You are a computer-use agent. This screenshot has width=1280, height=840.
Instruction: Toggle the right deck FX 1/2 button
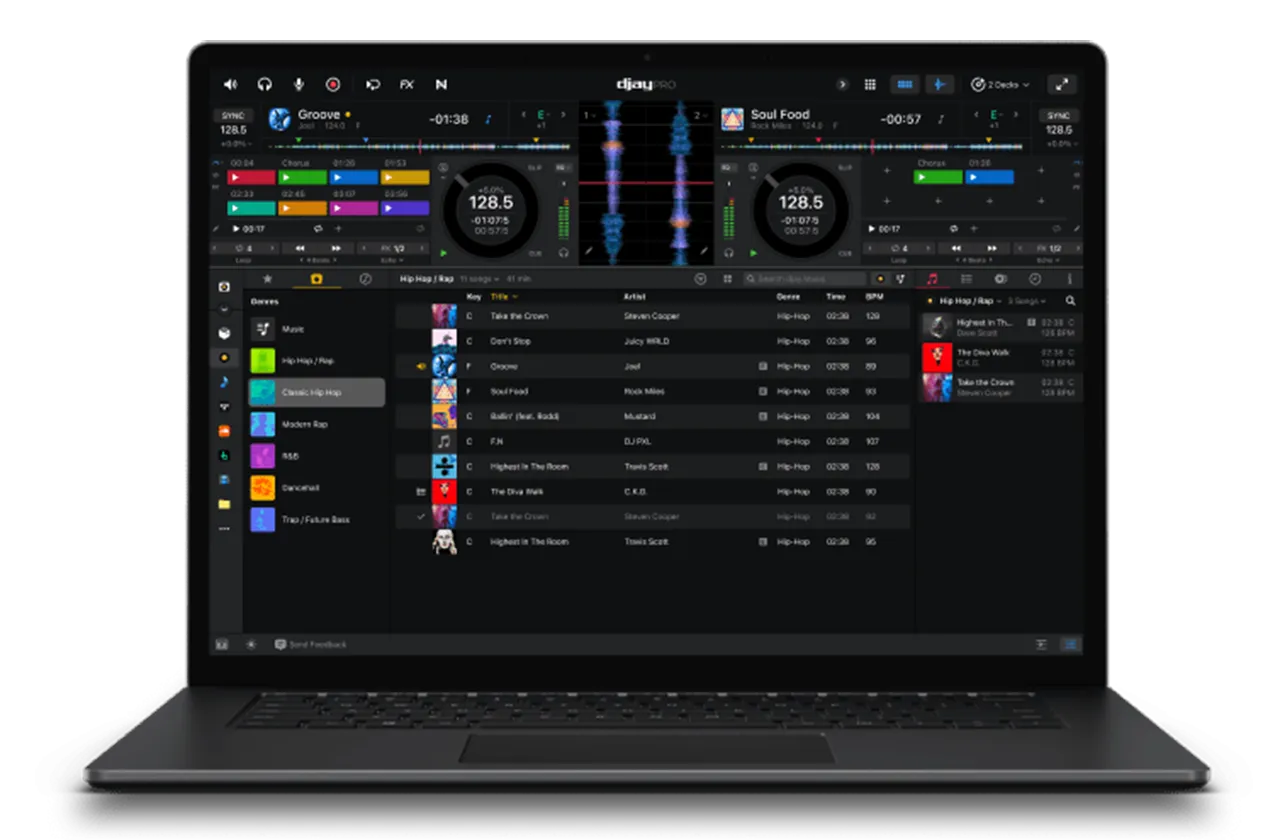[1048, 248]
